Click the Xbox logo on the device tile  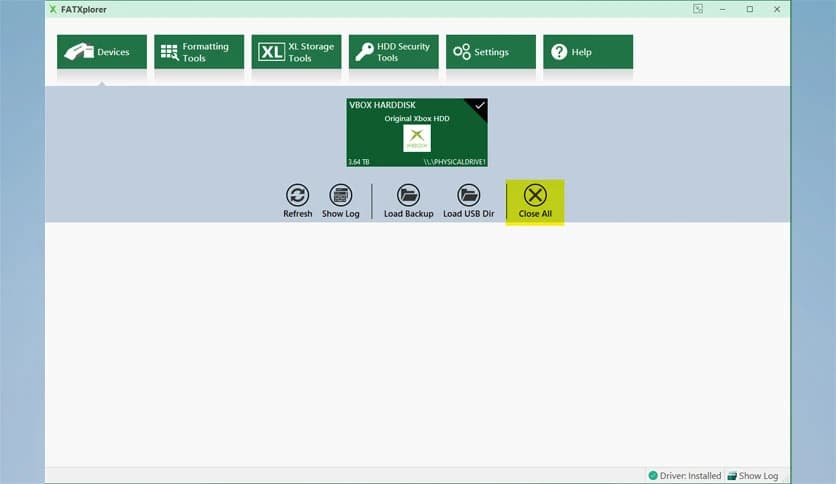coord(417,138)
